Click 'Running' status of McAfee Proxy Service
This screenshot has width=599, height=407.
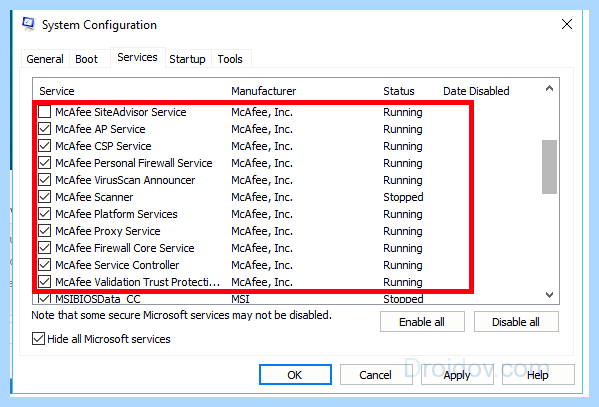(403, 231)
